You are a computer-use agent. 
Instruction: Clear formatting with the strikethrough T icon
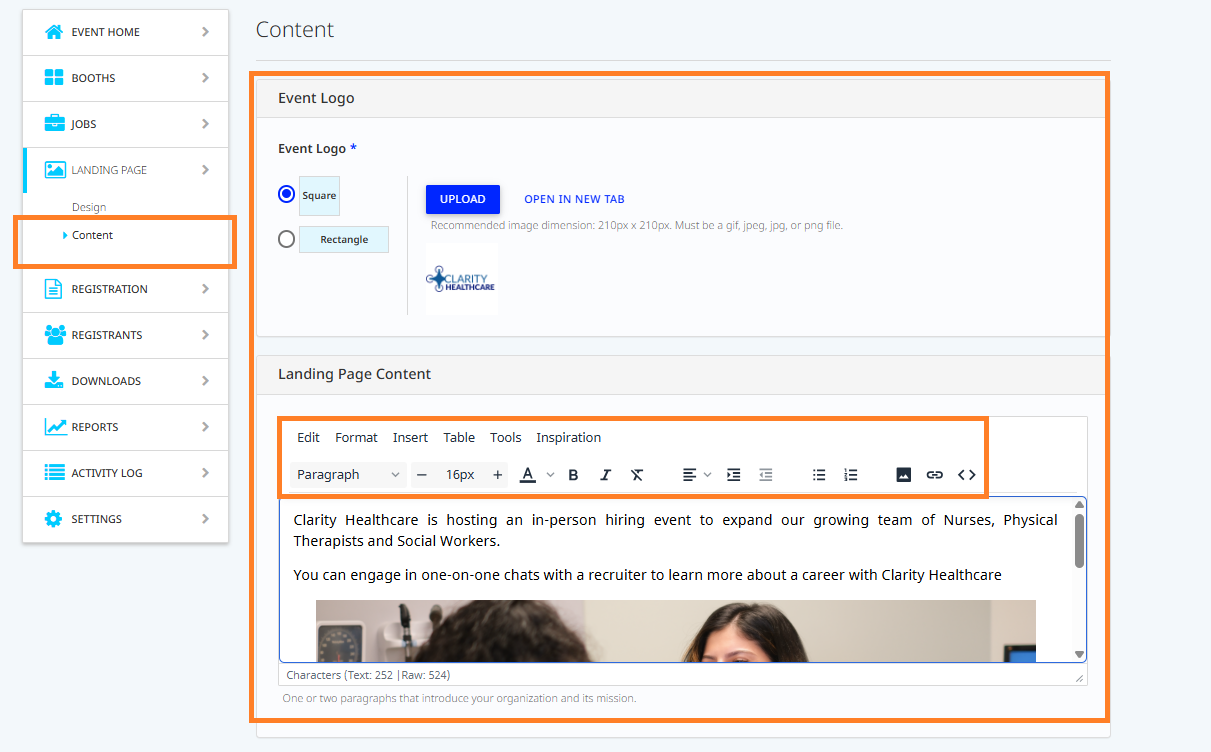637,475
